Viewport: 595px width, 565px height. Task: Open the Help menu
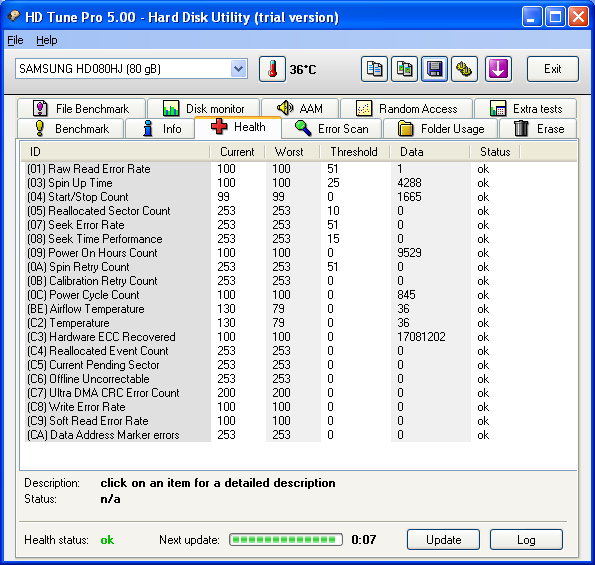pyautogui.click(x=47, y=40)
